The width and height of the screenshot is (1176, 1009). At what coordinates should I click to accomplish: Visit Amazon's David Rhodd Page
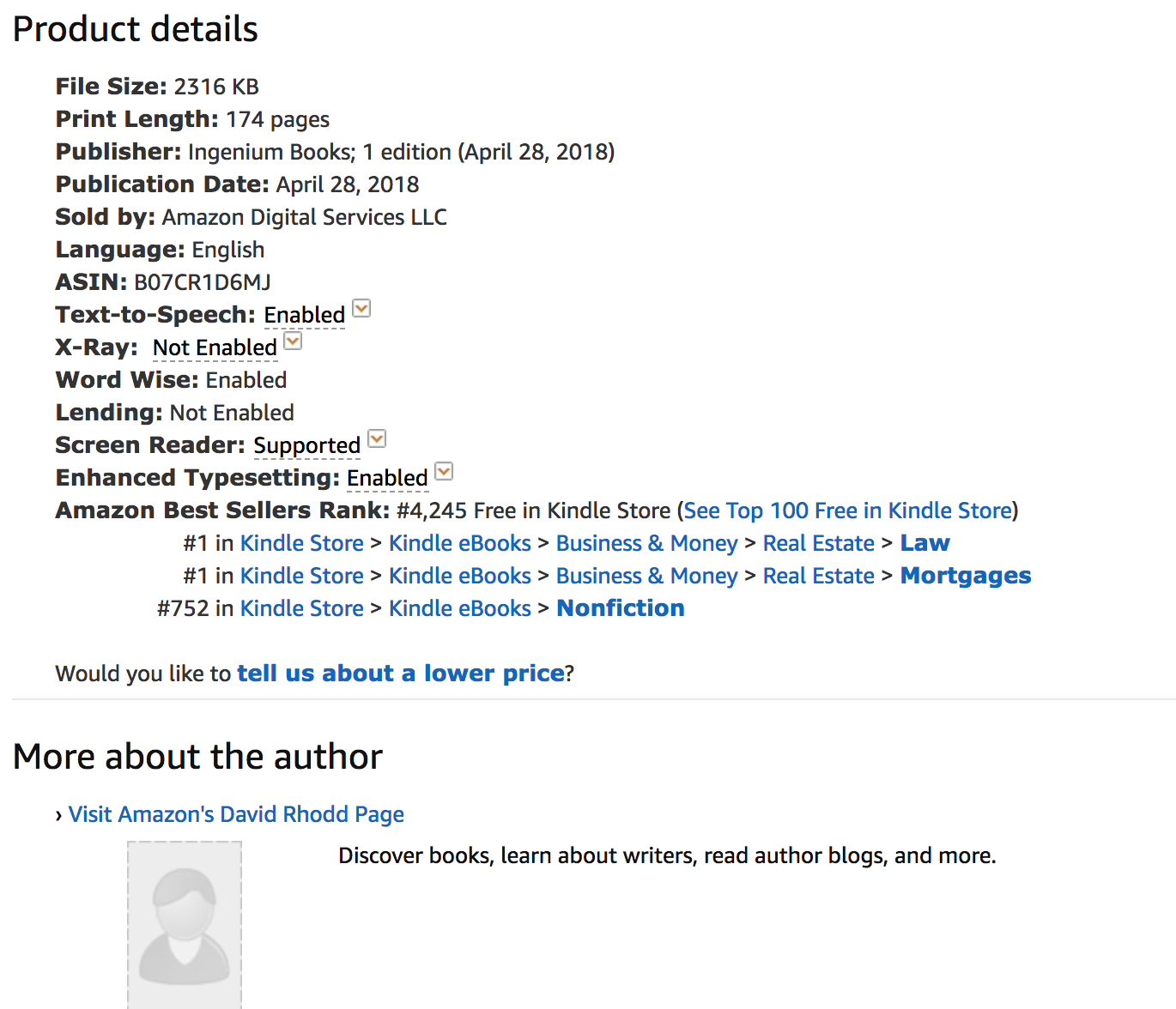point(236,813)
